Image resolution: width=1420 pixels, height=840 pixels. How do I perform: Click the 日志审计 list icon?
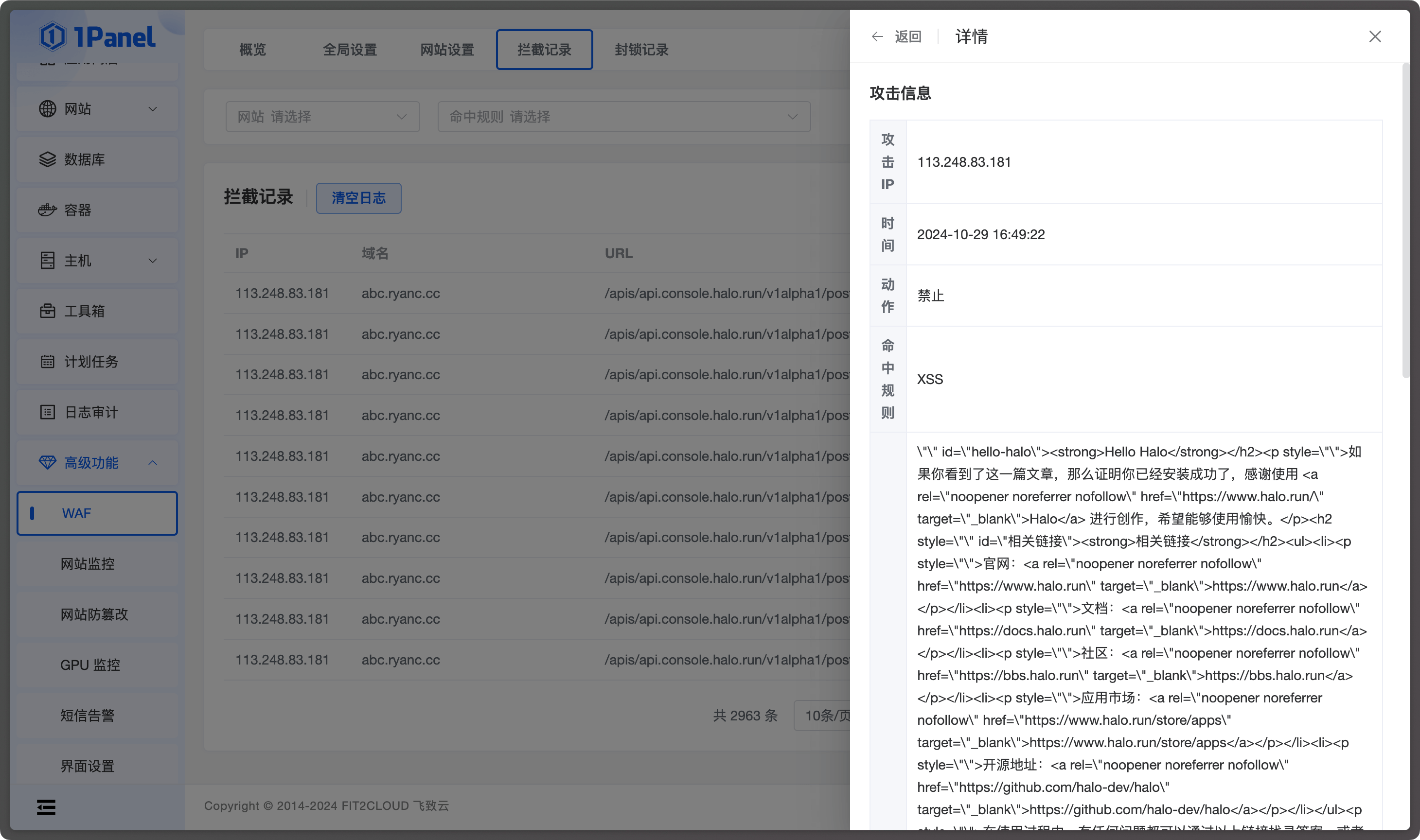click(48, 412)
